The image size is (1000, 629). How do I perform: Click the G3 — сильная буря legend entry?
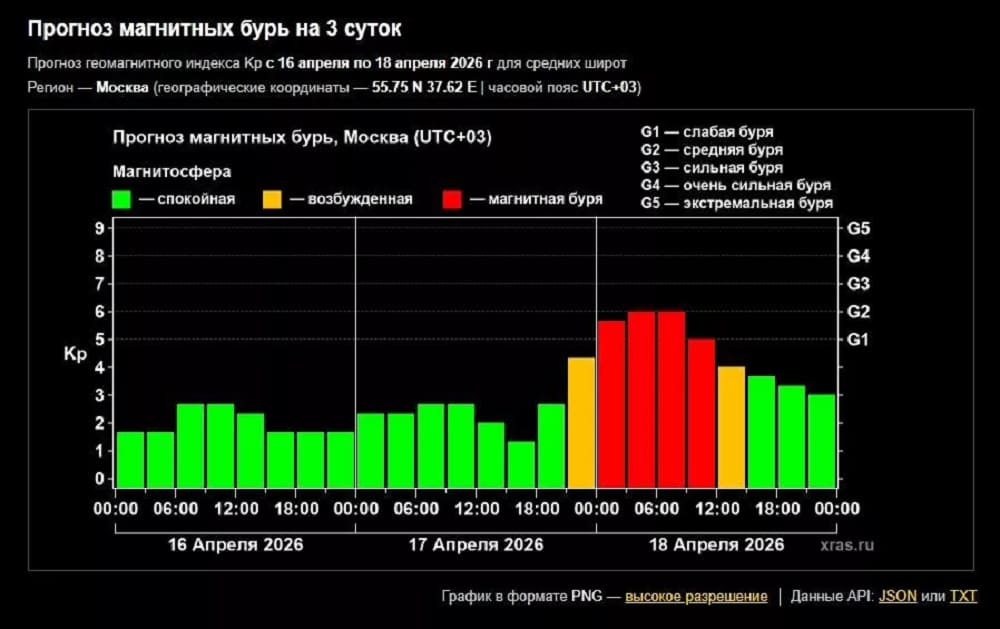711,167
